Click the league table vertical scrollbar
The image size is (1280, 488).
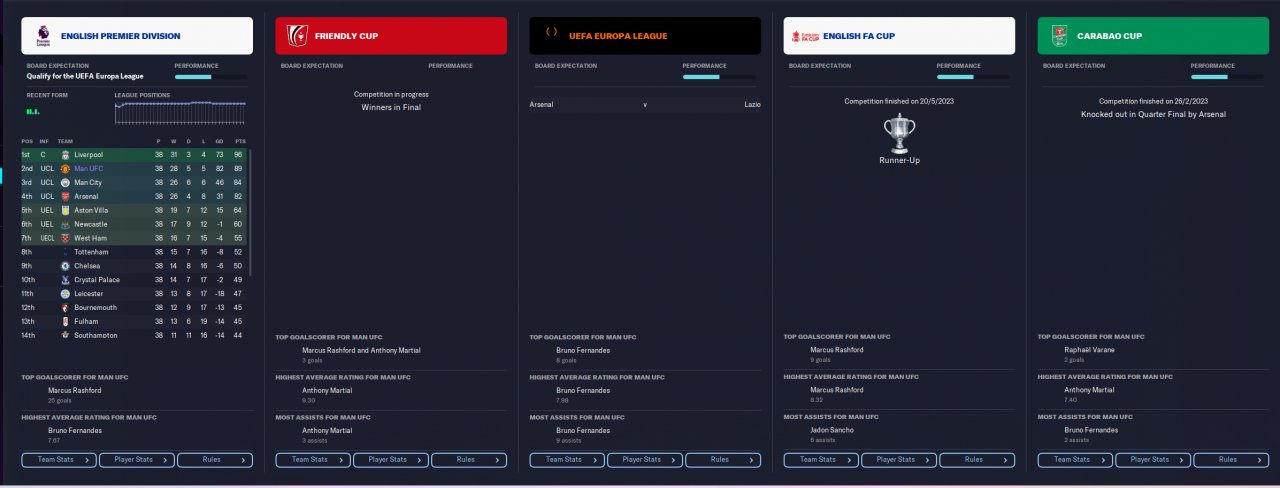click(x=251, y=212)
